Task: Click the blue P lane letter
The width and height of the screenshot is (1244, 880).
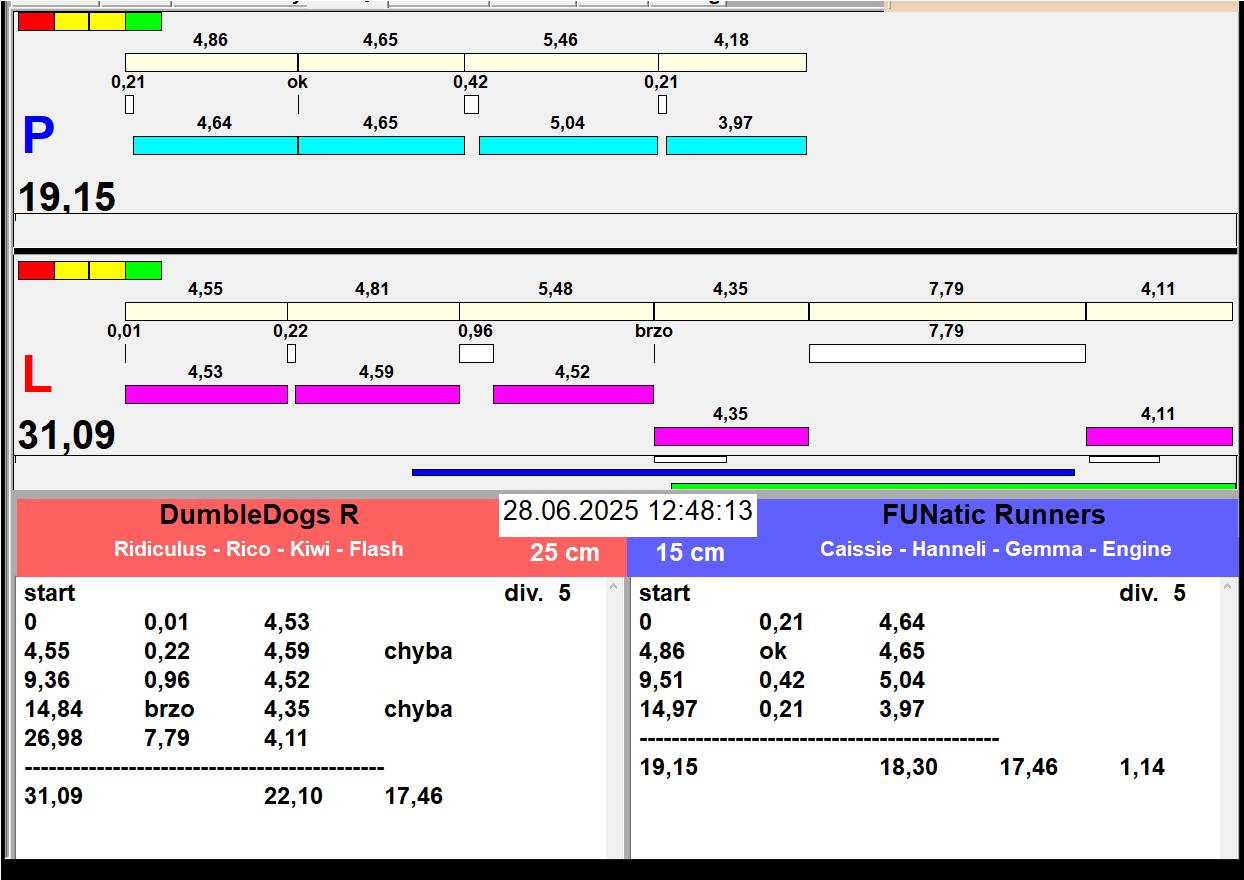Action: (38, 137)
